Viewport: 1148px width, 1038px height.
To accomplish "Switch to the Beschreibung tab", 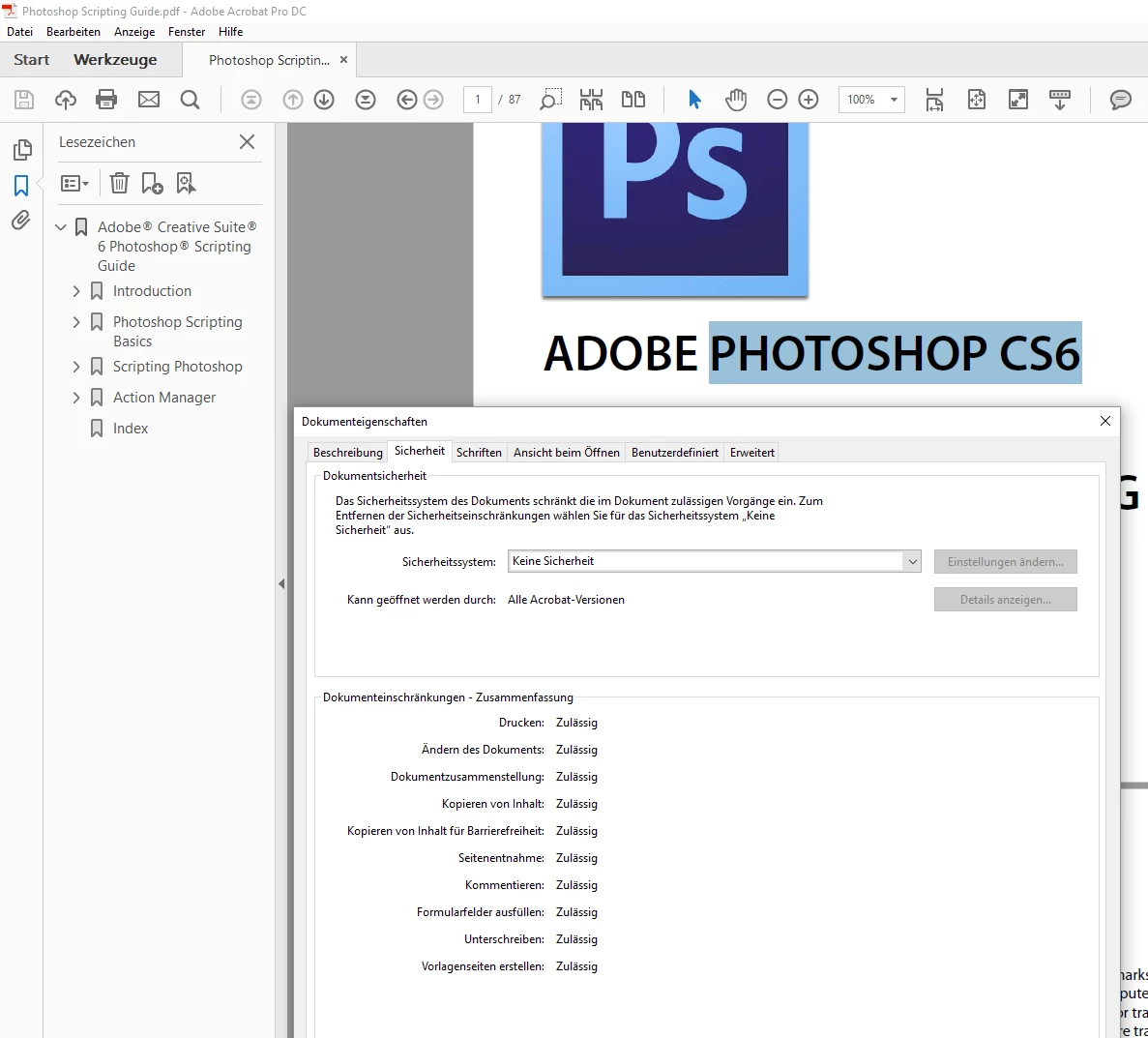I will coord(348,453).
